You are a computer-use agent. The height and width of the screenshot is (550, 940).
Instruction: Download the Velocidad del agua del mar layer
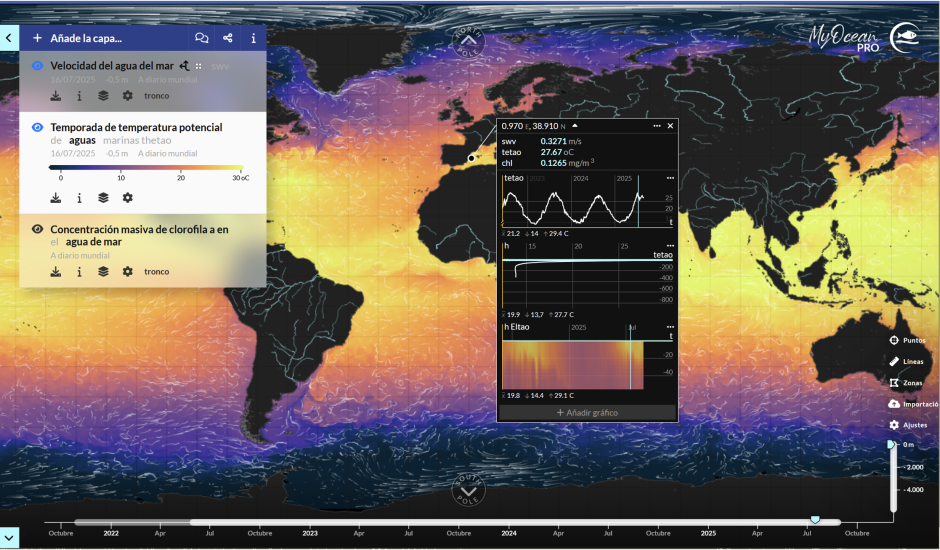point(56,96)
